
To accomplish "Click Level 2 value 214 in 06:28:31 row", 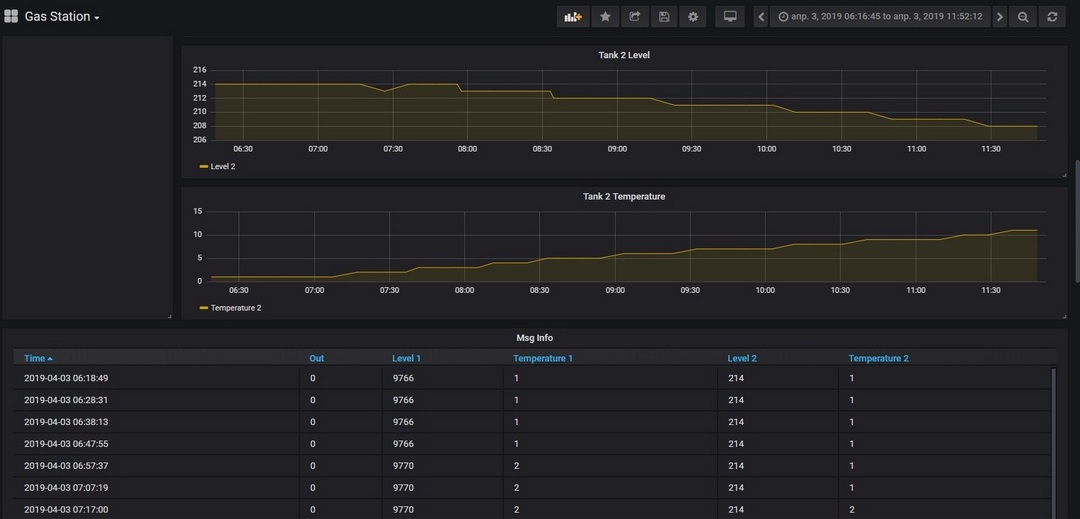I will (x=736, y=400).
